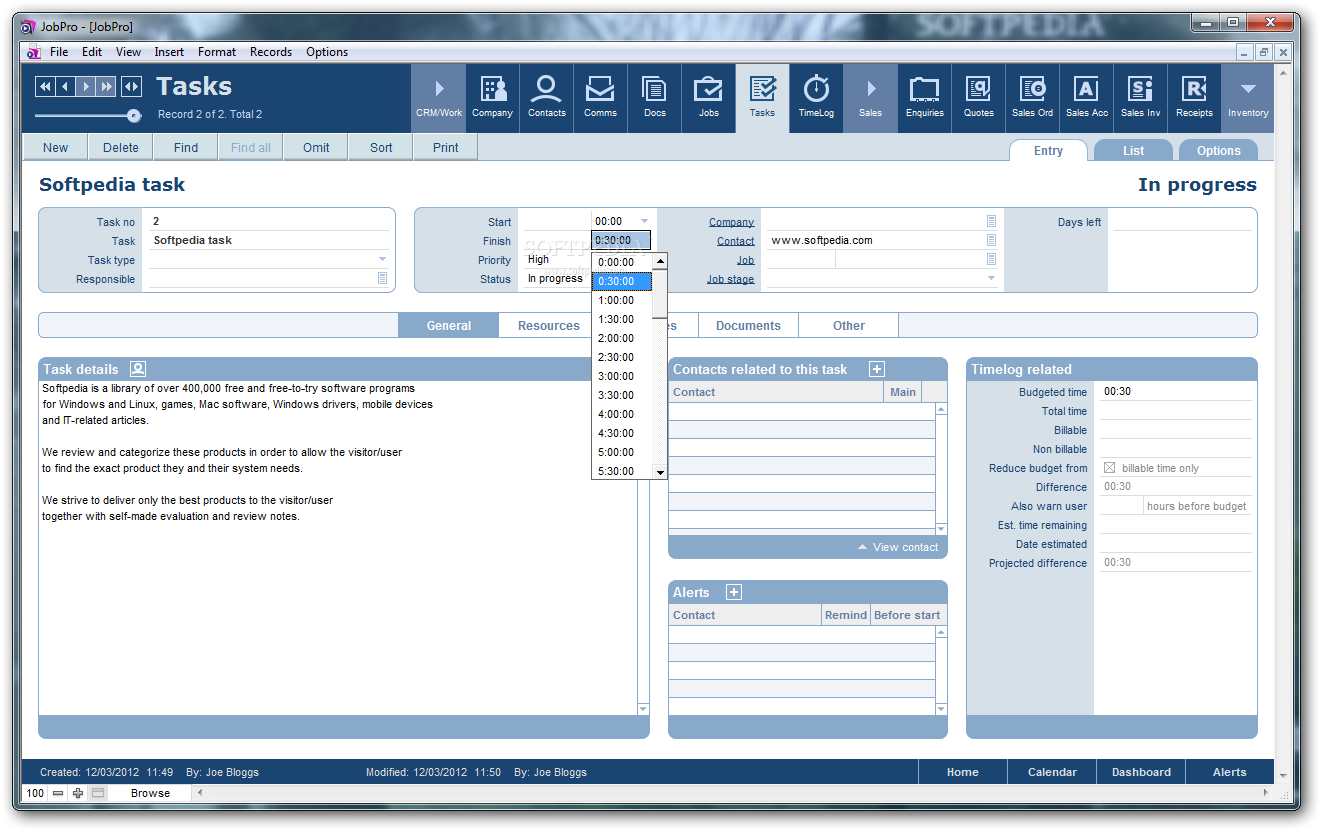
Task: Add a new alert with plus icon
Action: [x=733, y=592]
